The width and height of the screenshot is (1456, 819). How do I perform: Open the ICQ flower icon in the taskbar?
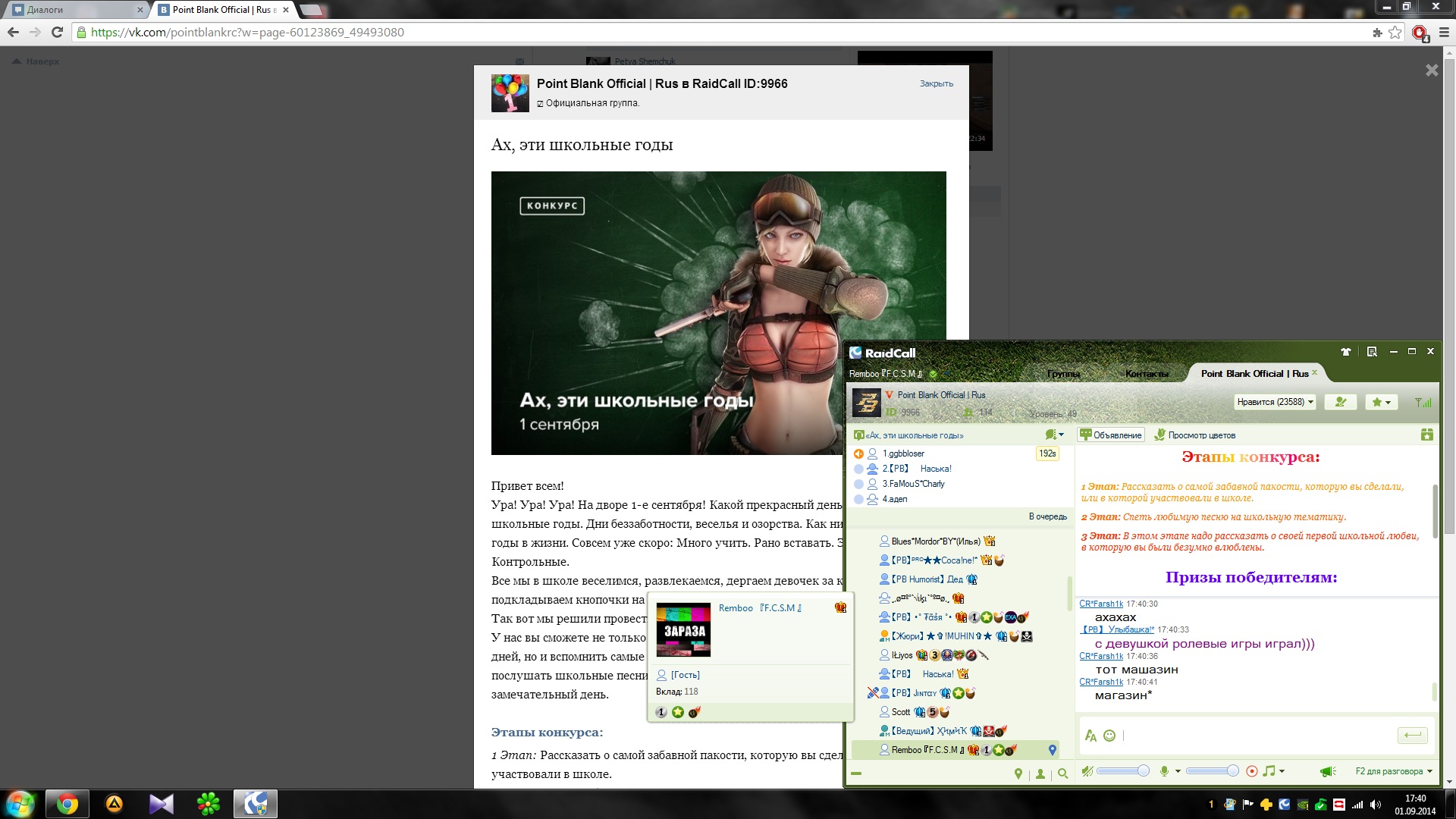point(208,804)
